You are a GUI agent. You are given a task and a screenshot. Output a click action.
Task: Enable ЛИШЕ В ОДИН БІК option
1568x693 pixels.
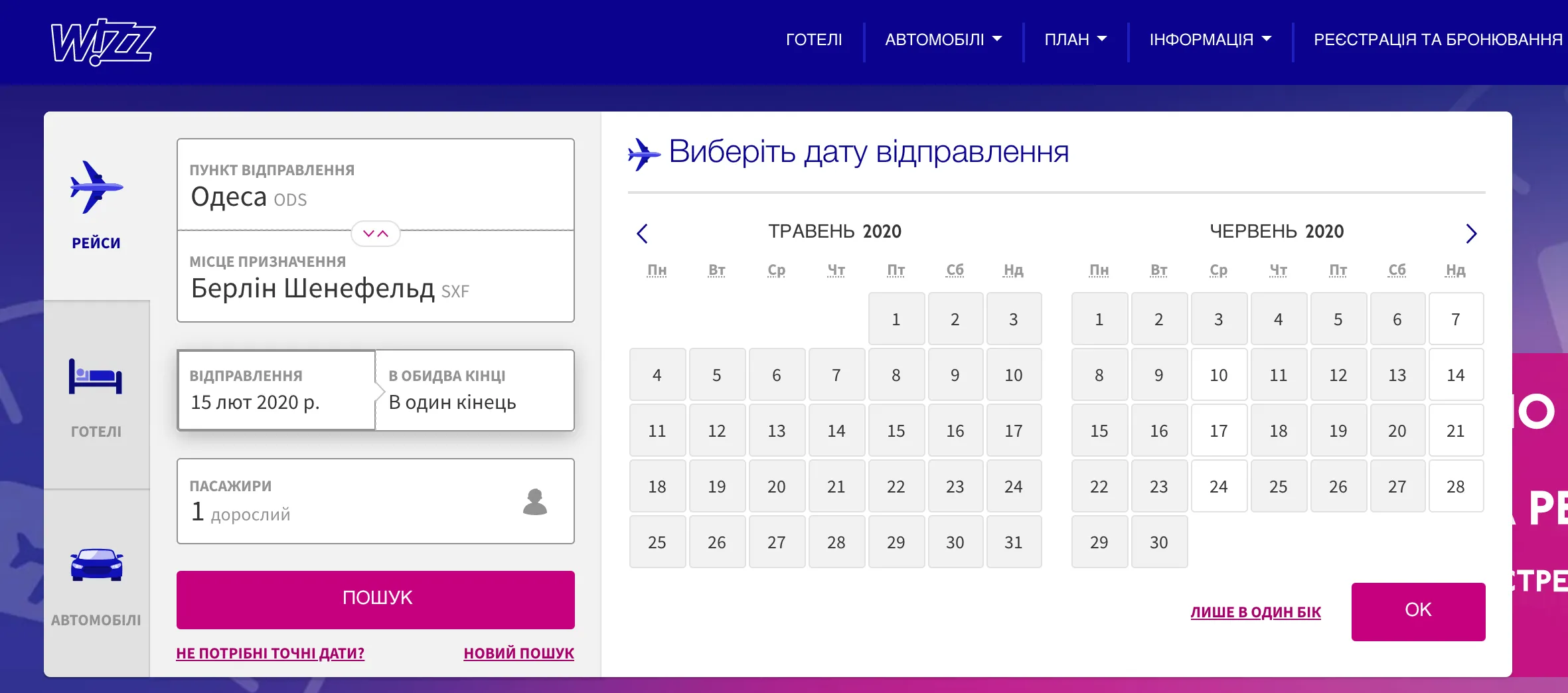(x=1255, y=612)
